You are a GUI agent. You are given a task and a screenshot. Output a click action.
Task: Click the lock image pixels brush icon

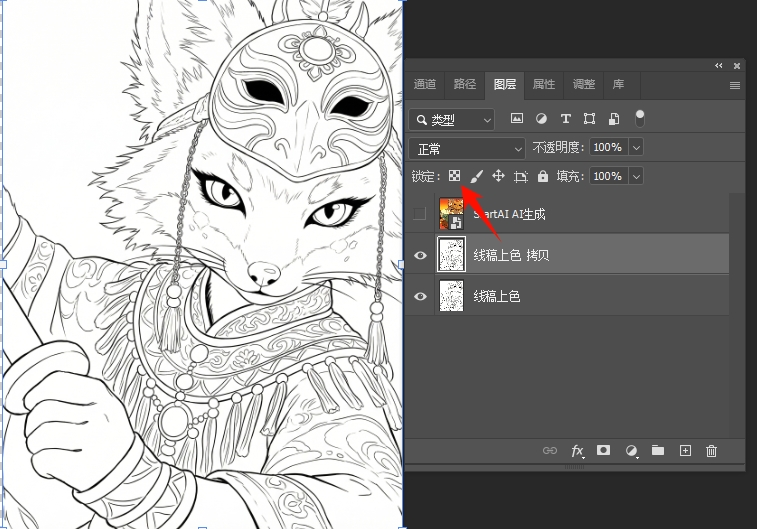476,176
